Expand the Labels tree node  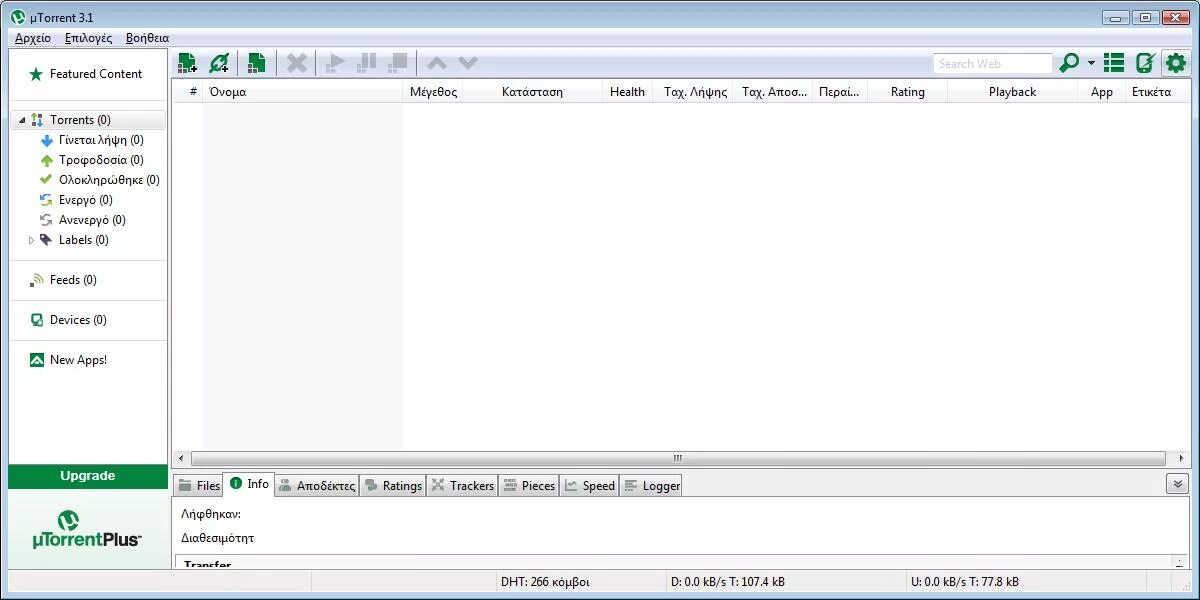pos(31,240)
